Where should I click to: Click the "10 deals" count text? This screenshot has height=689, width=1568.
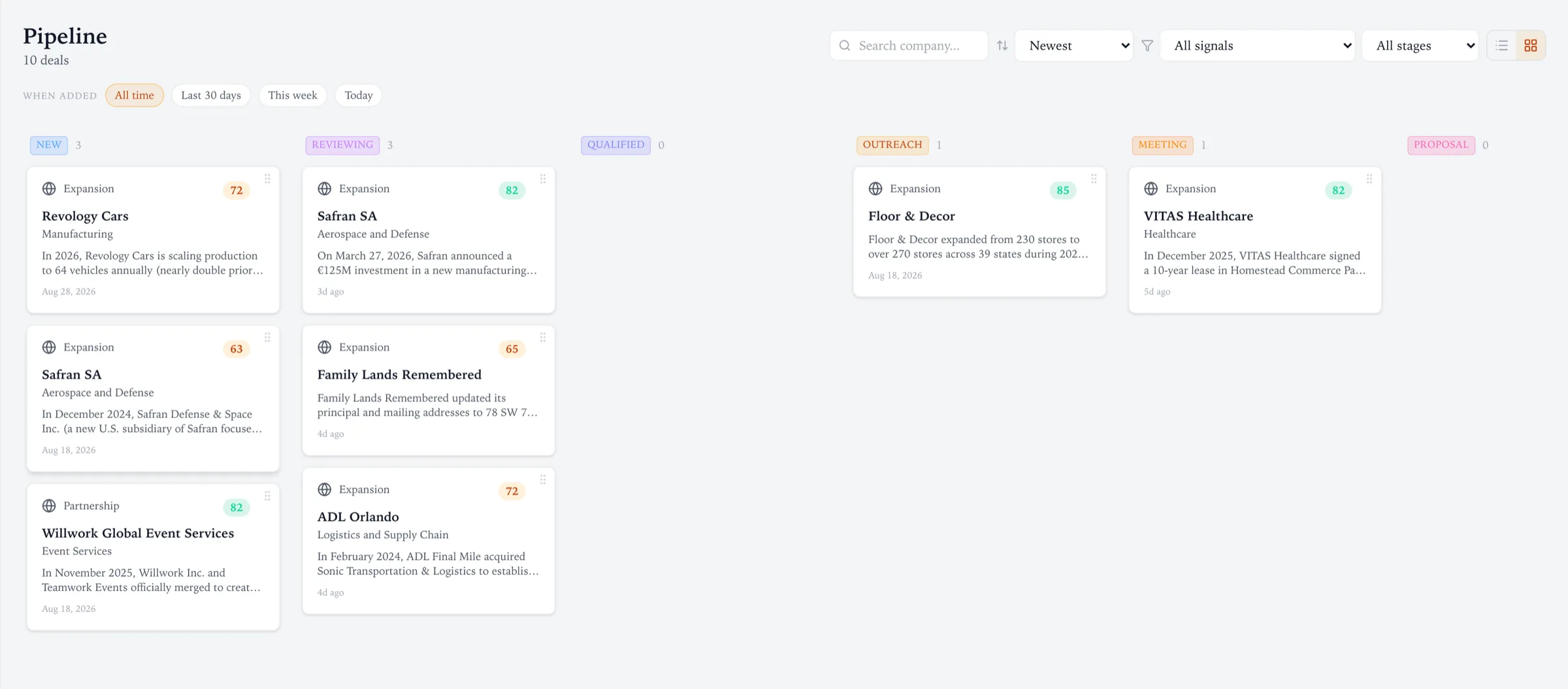pos(46,60)
